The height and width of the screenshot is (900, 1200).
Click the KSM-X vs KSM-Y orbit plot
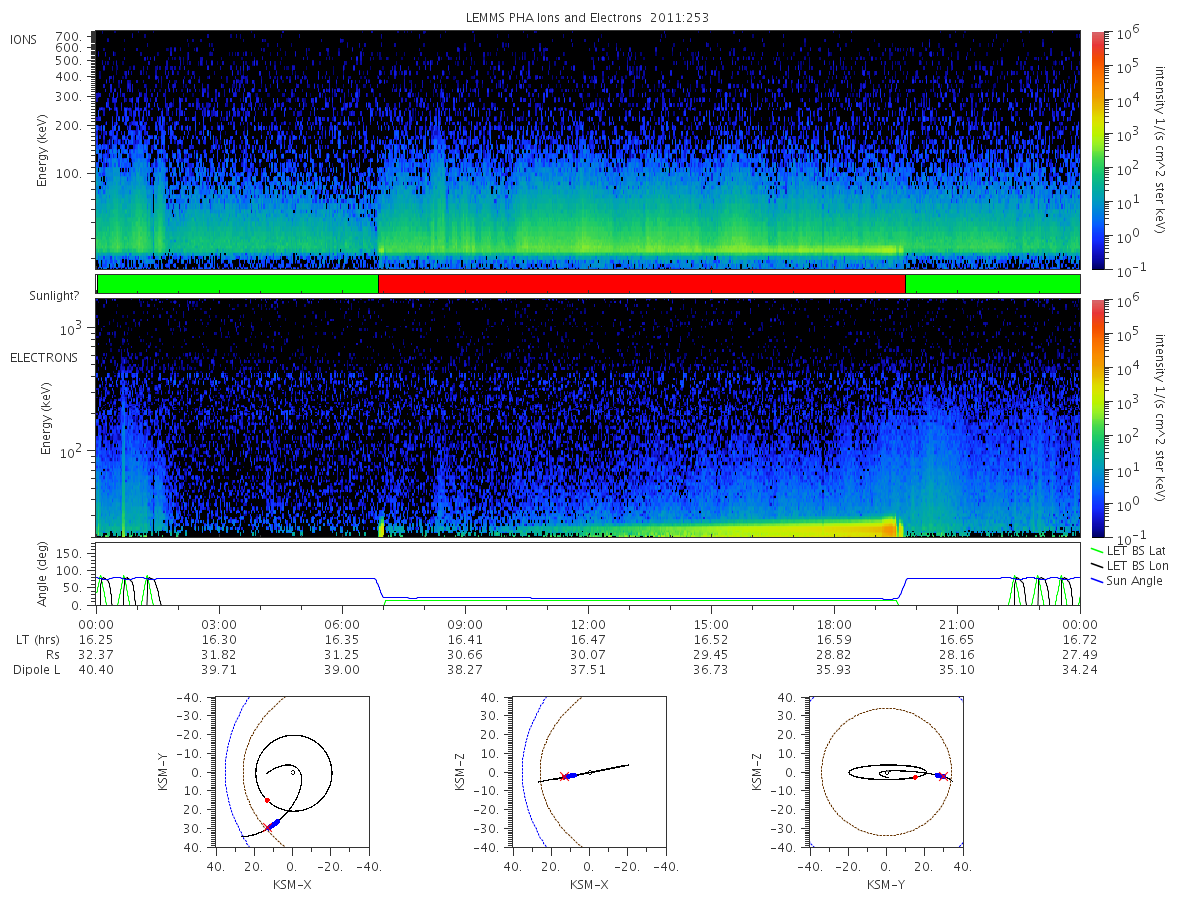(291, 772)
